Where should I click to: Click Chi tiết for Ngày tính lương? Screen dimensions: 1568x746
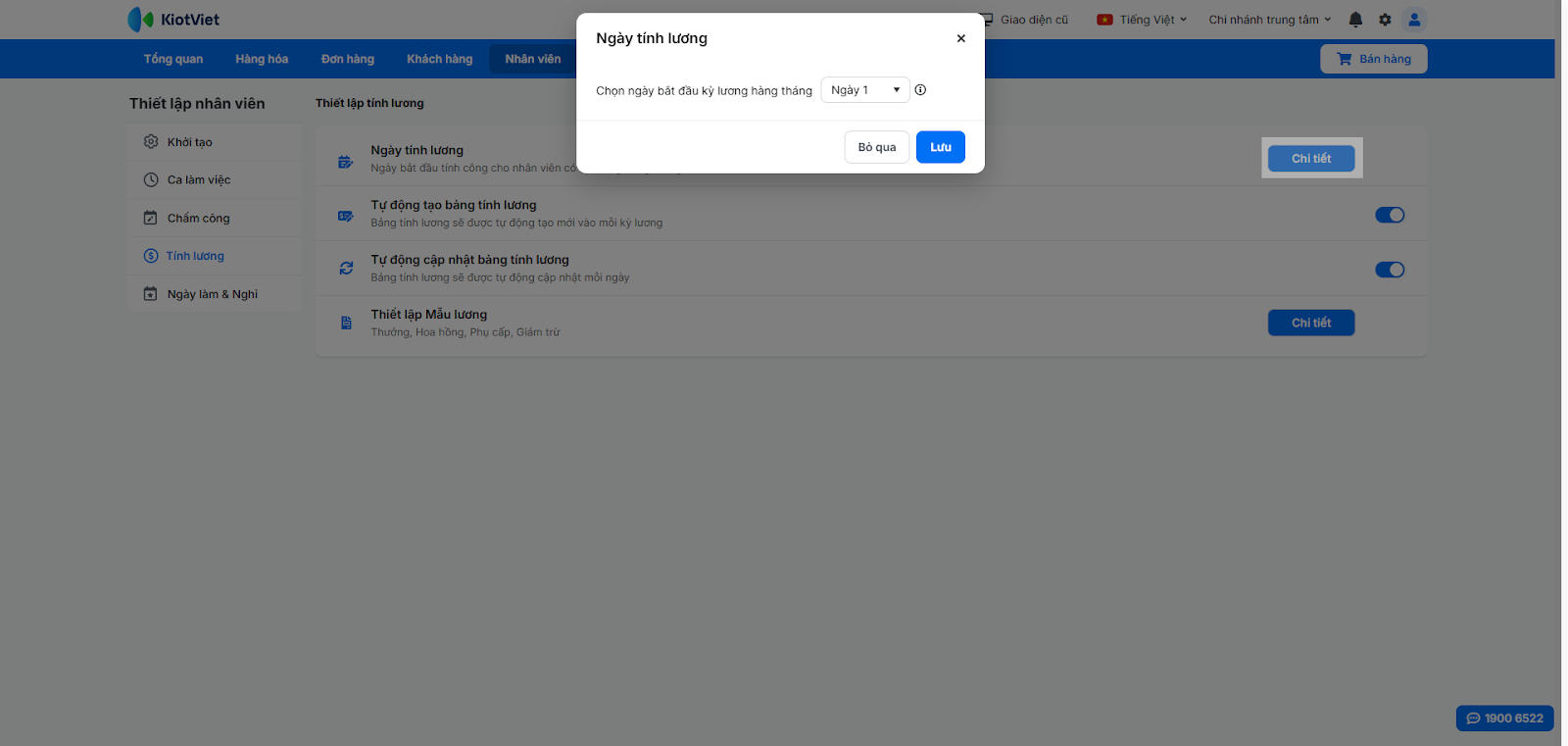coord(1311,159)
